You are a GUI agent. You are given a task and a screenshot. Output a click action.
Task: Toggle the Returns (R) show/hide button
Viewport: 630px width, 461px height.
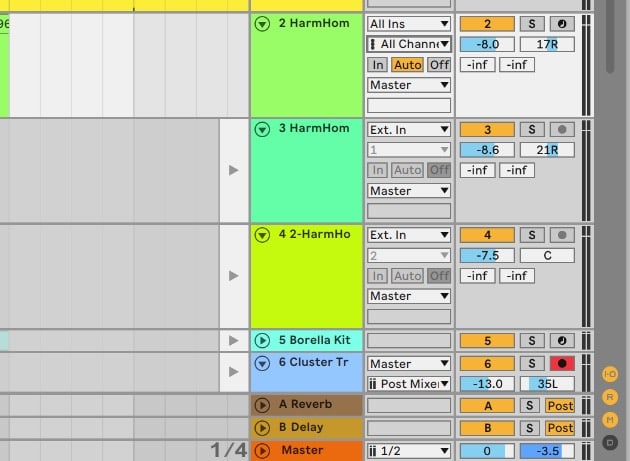[x=610, y=397]
